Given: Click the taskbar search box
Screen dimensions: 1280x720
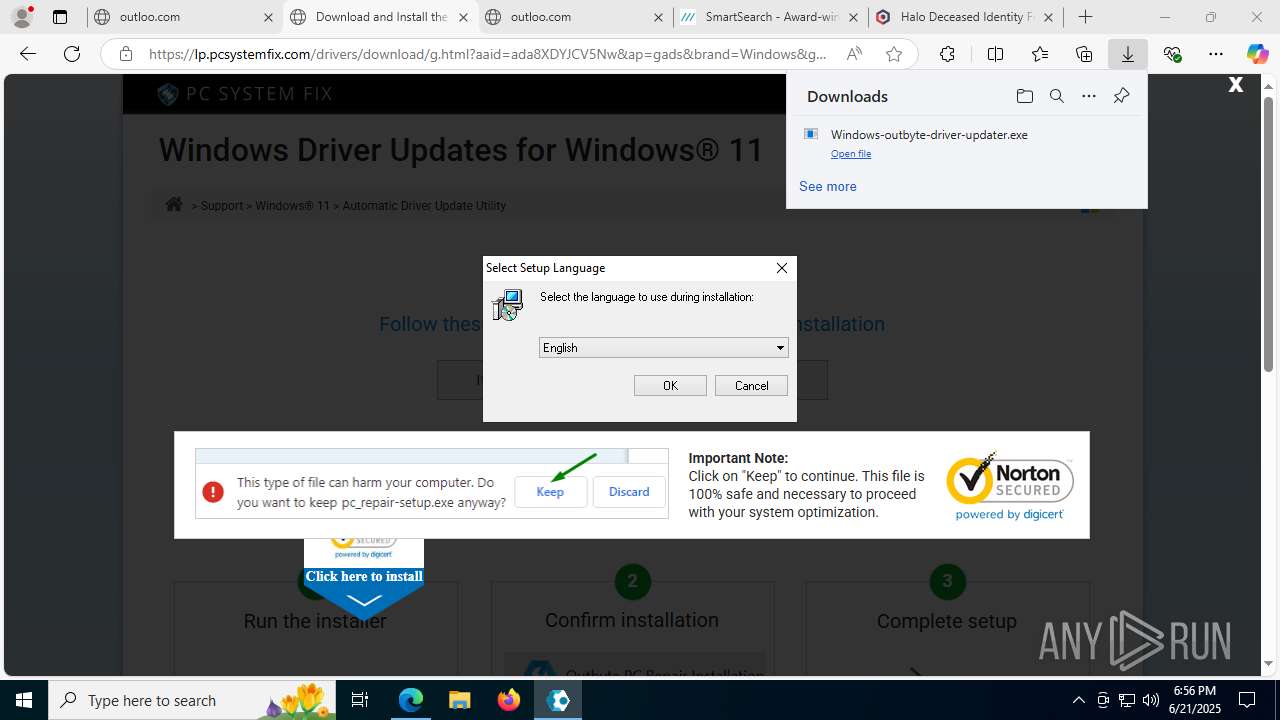Looking at the screenshot, I should (193, 700).
